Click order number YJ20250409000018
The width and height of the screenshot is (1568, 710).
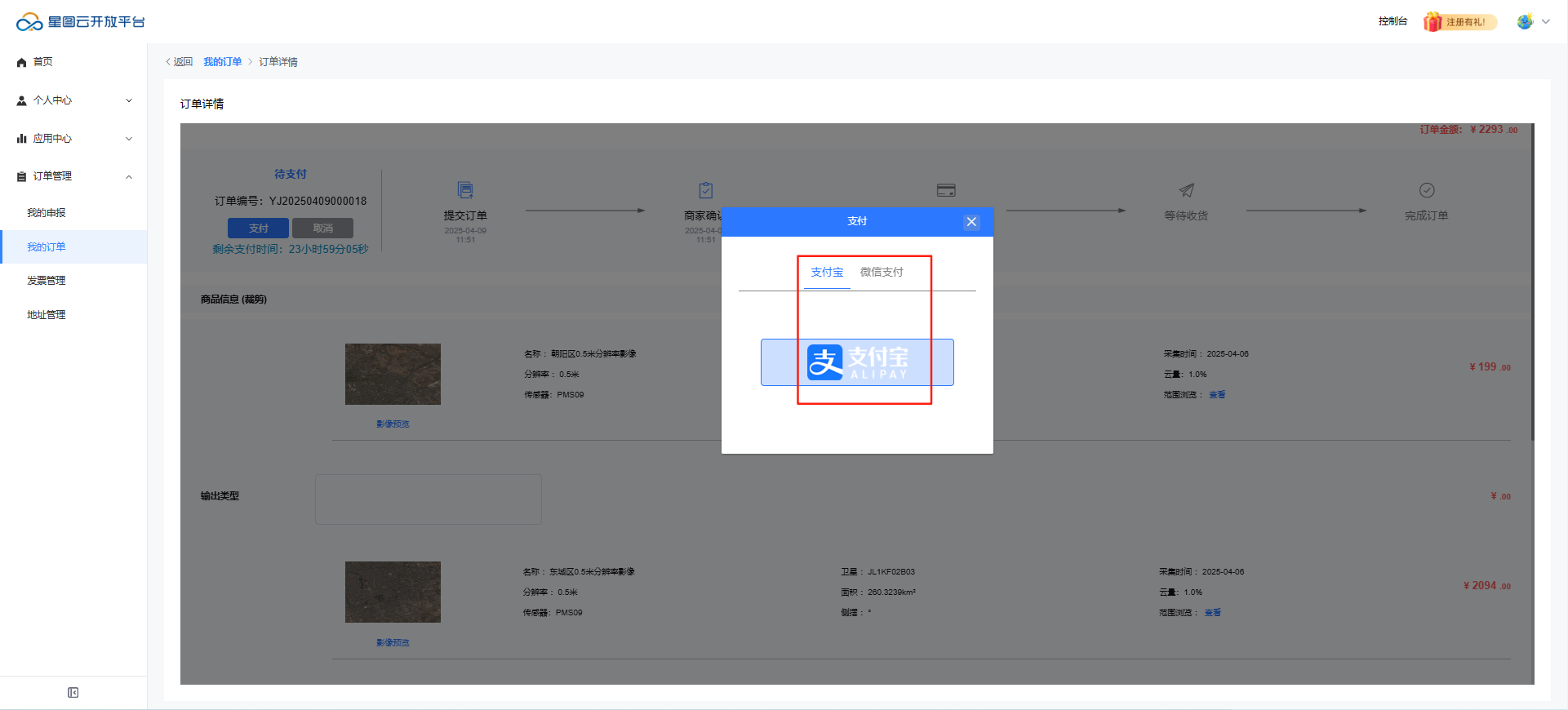pos(318,201)
